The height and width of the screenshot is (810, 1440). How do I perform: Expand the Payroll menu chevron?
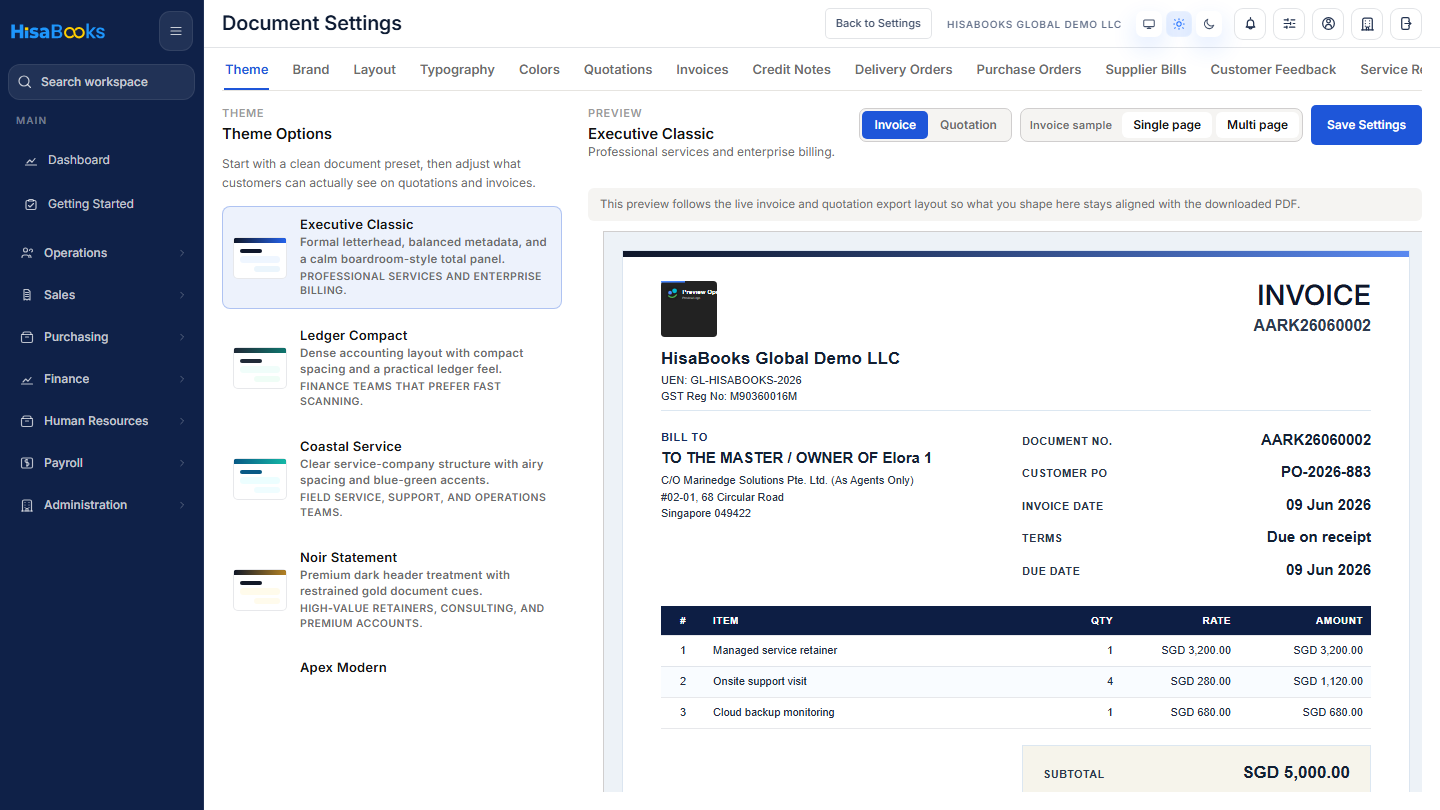(182, 463)
